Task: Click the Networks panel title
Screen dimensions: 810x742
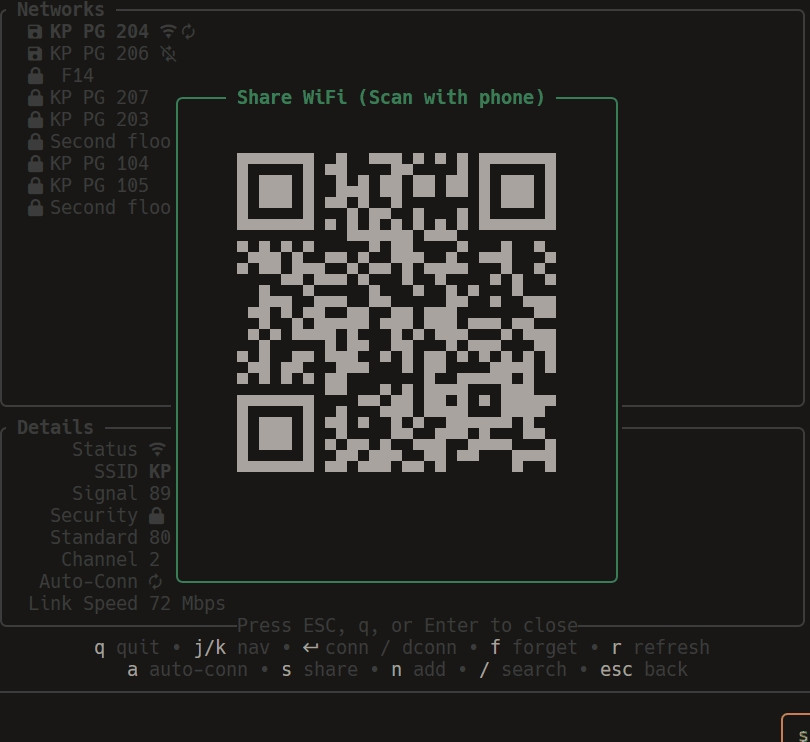Action: [x=61, y=9]
